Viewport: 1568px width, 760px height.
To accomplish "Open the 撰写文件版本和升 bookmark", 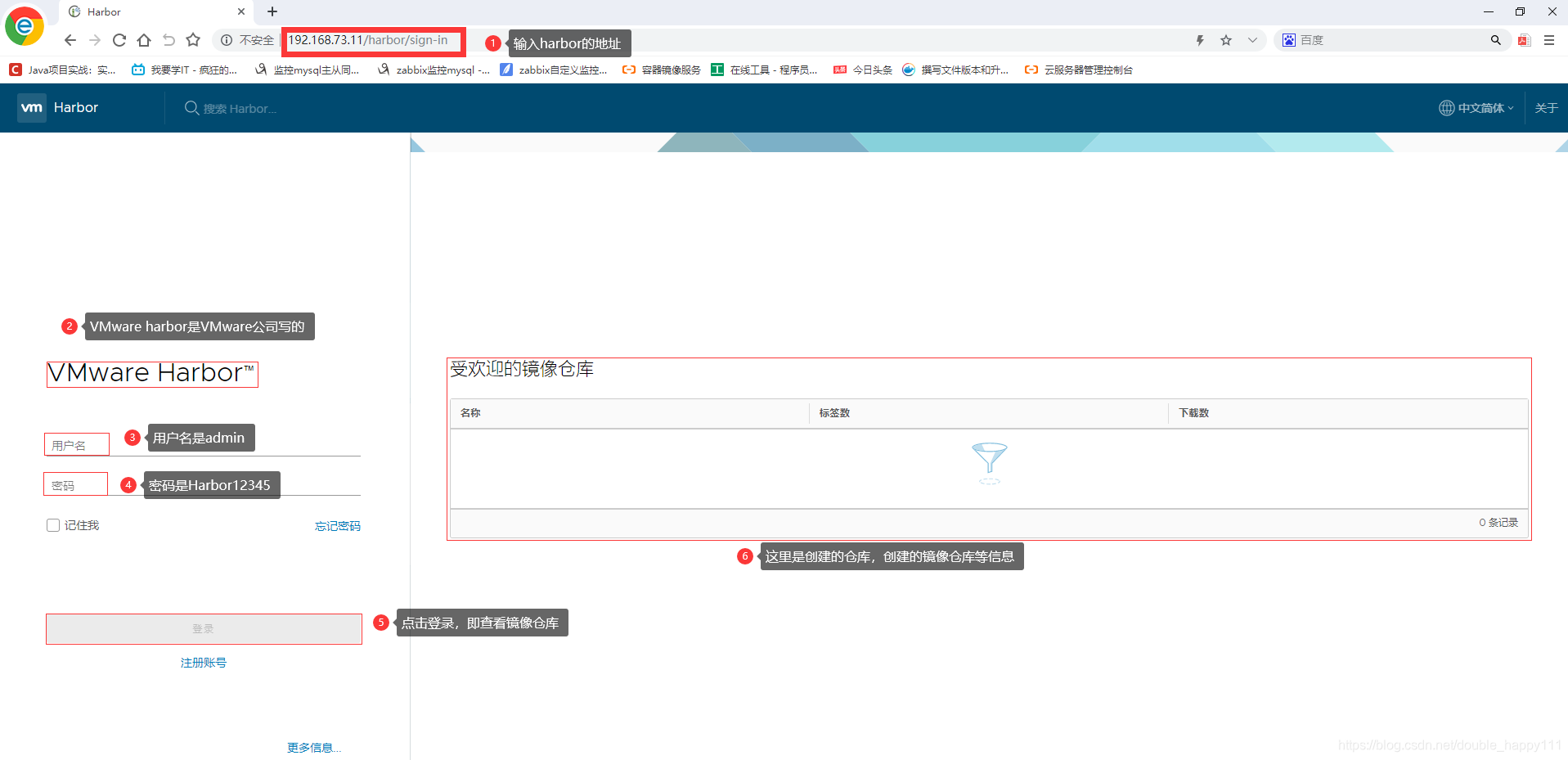I will 955,70.
